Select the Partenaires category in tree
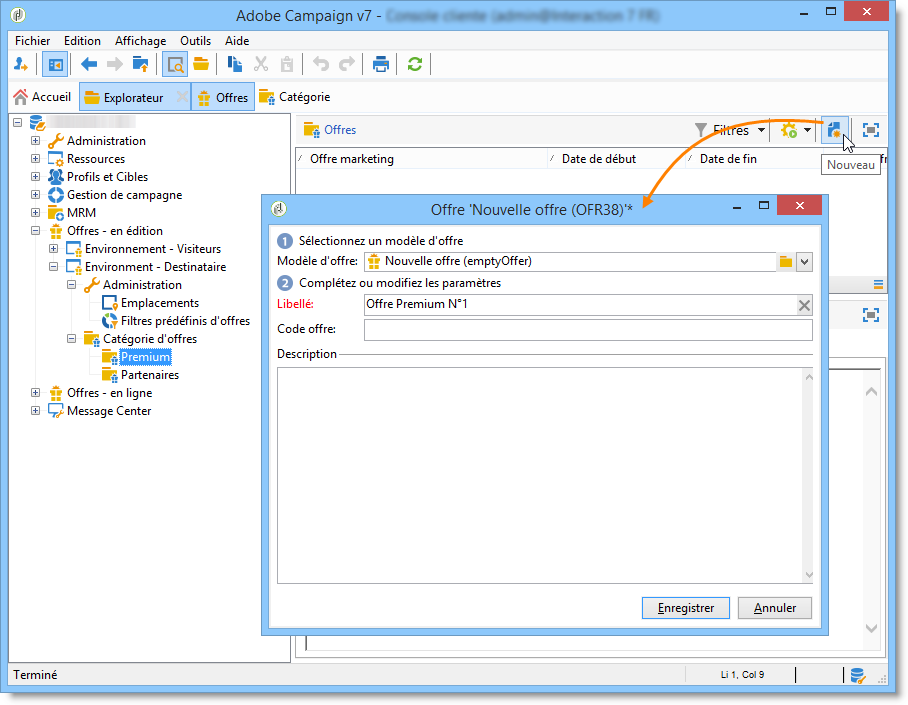This screenshot has height=705, width=908. 150,375
